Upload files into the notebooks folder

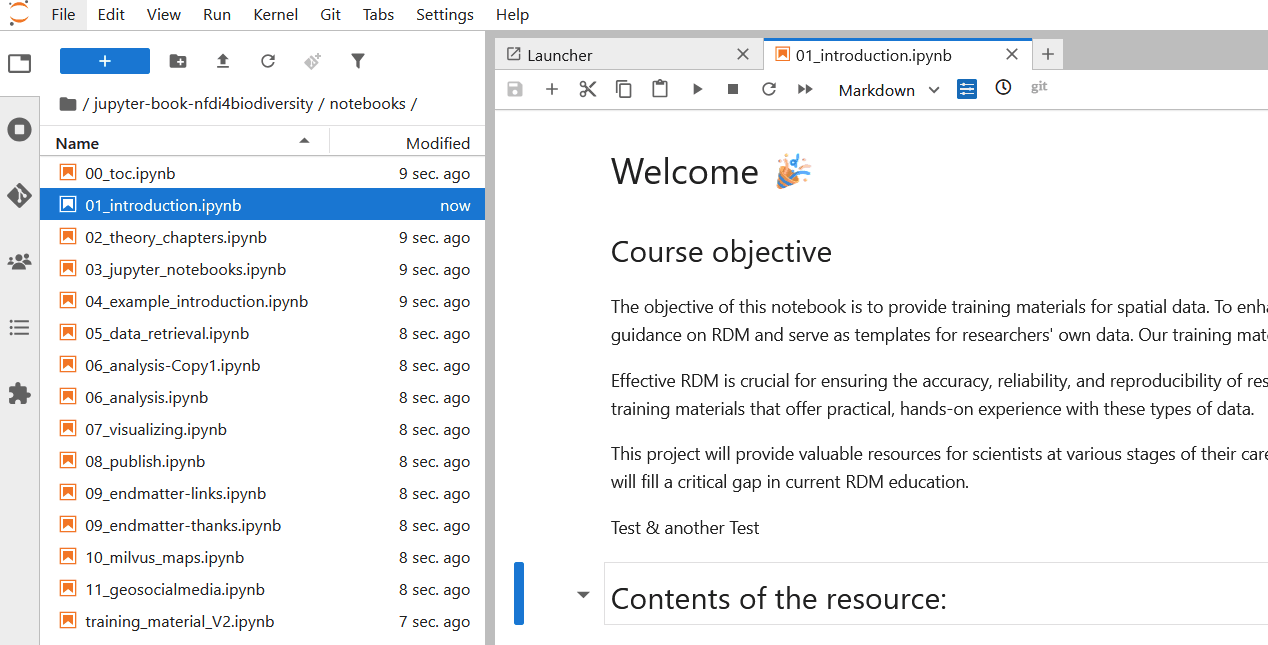pyautogui.click(x=222, y=61)
